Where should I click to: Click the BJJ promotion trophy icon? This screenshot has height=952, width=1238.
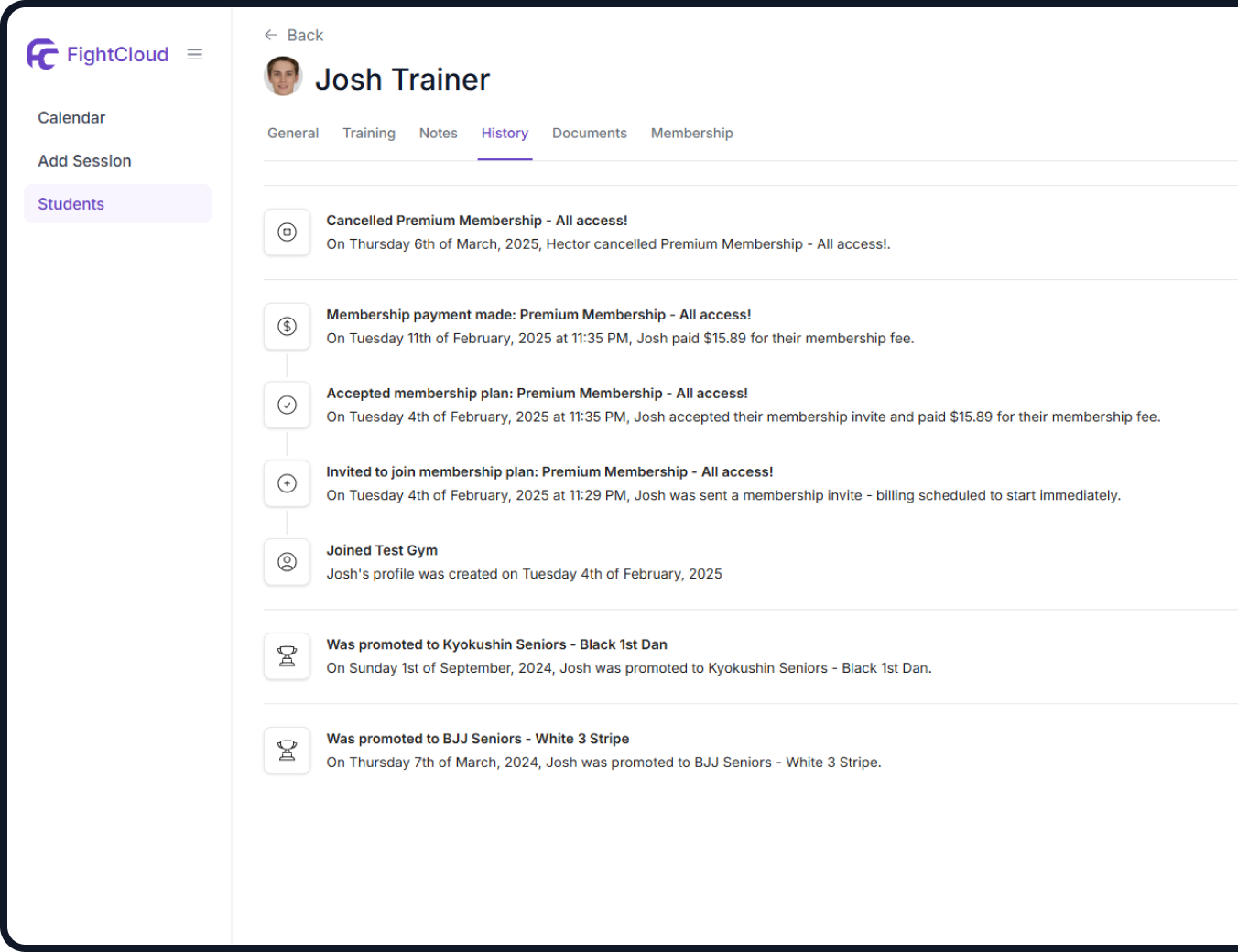(x=287, y=751)
